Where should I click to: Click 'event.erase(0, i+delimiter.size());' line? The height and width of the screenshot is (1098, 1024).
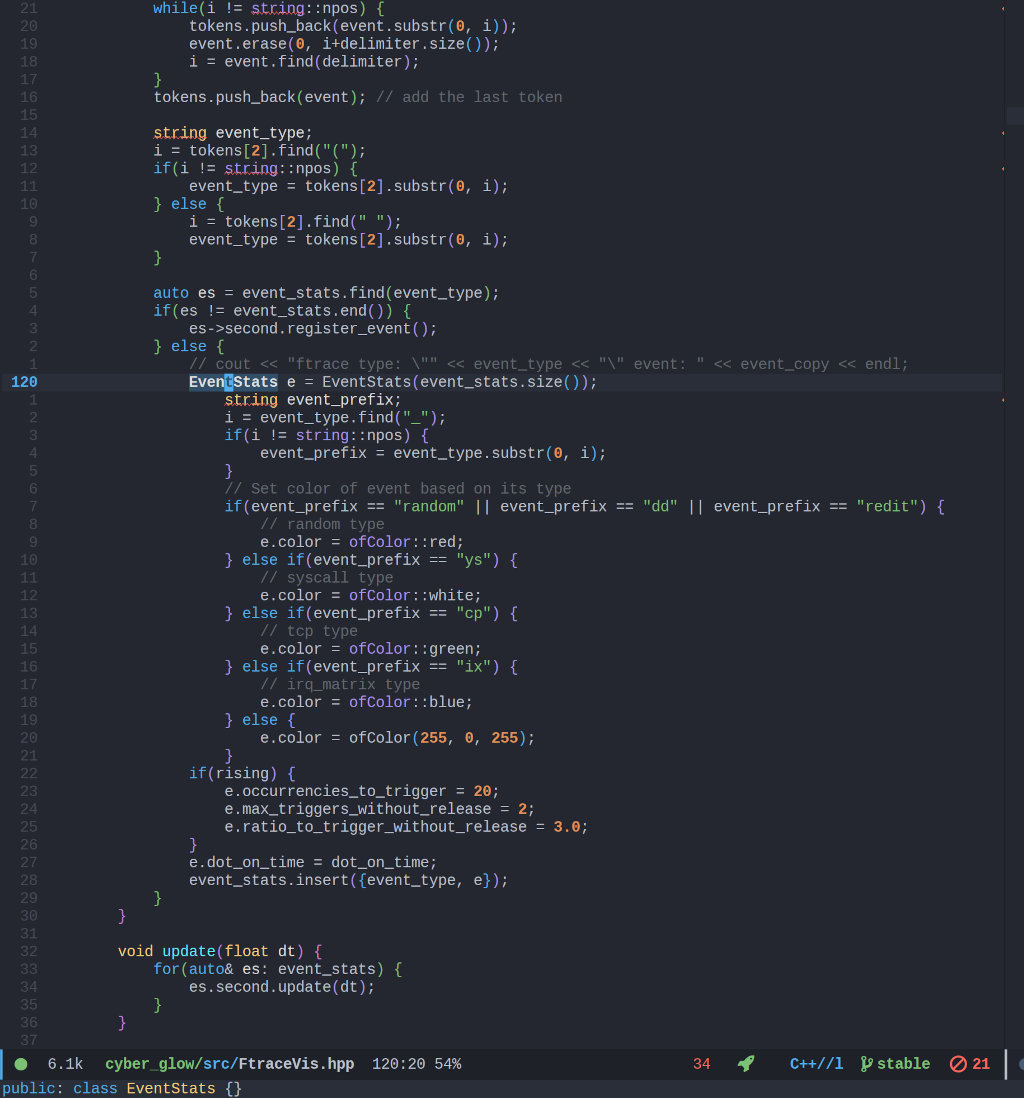344,43
